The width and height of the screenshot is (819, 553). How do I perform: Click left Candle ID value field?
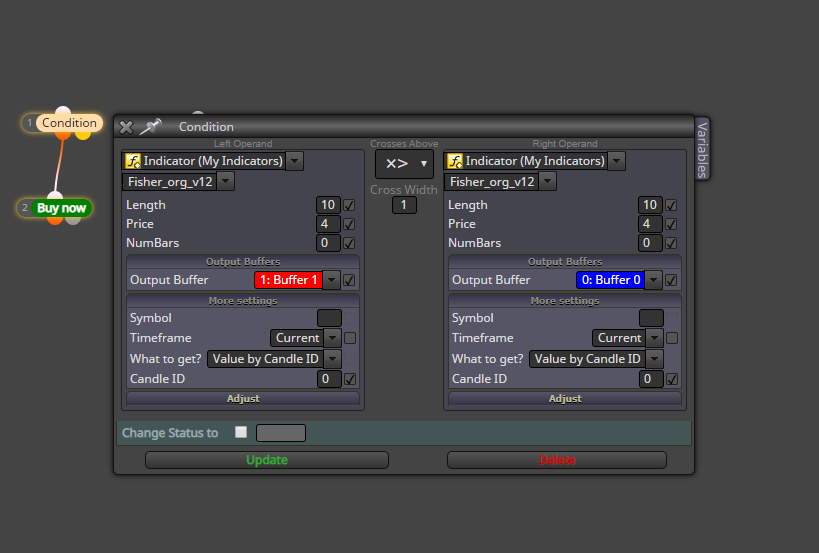tap(329, 379)
